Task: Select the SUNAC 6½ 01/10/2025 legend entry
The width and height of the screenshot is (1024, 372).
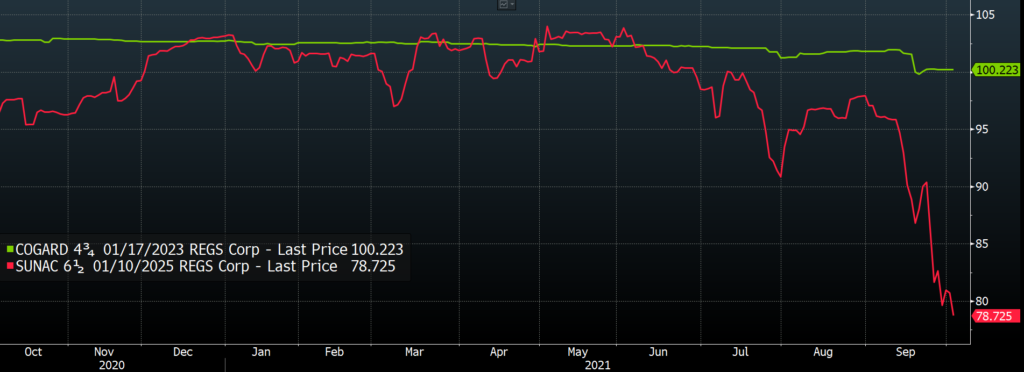Action: (x=200, y=266)
